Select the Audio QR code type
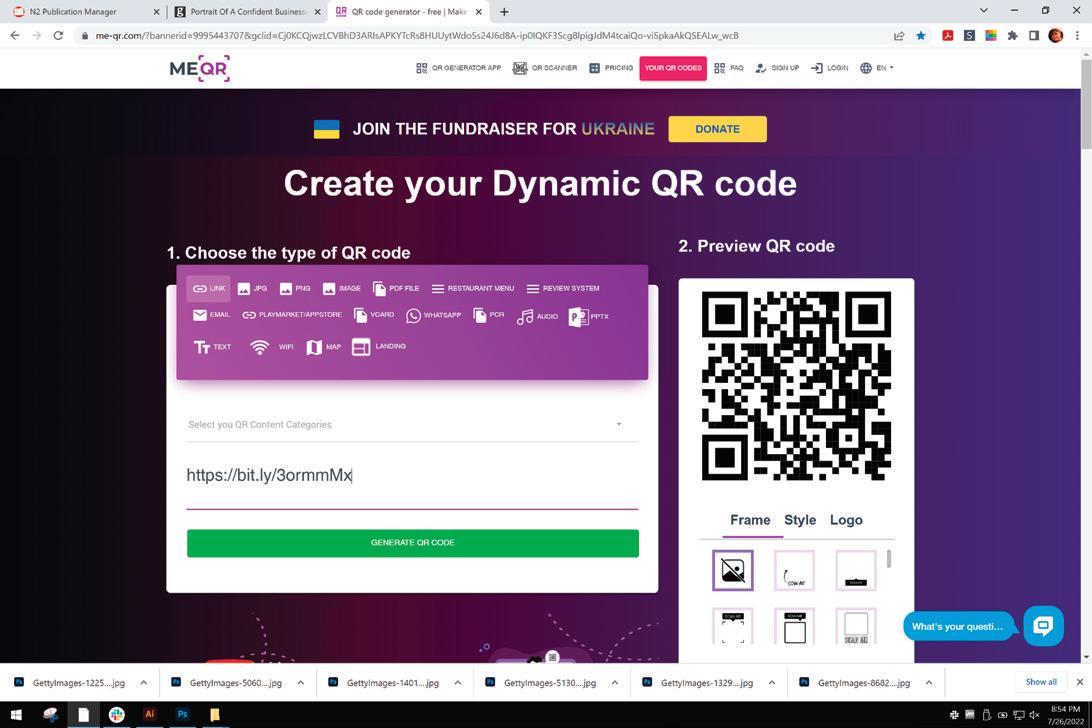The width and height of the screenshot is (1092, 728). point(537,317)
